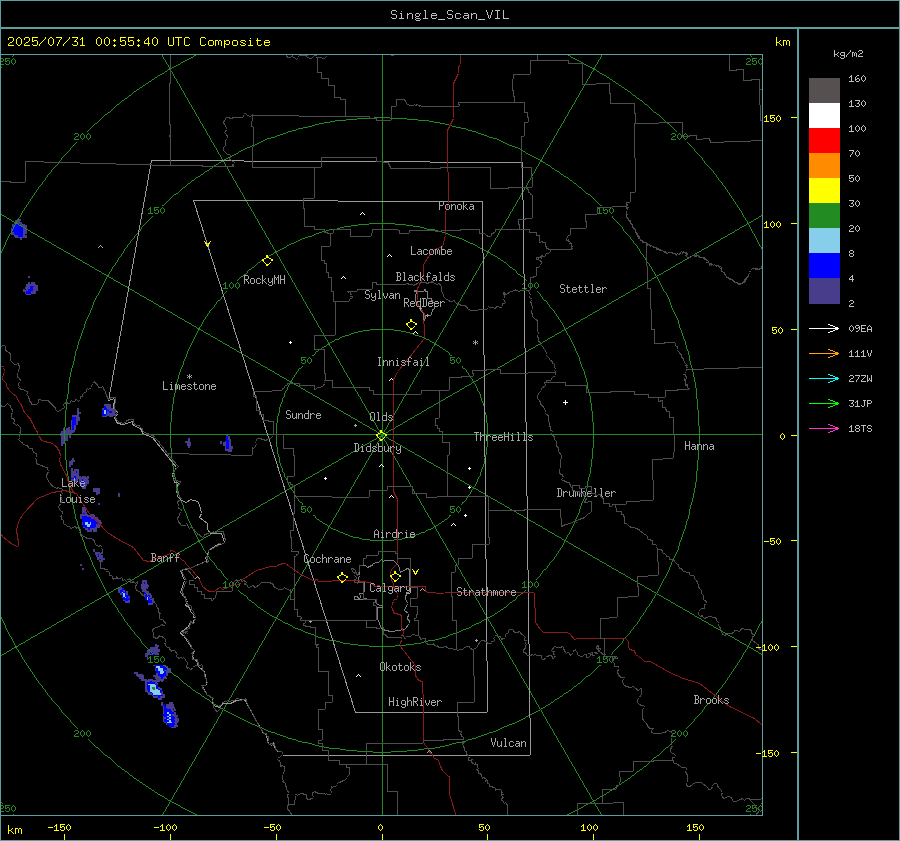Click the Olds label
This screenshot has height=841, width=900.
tap(381, 417)
